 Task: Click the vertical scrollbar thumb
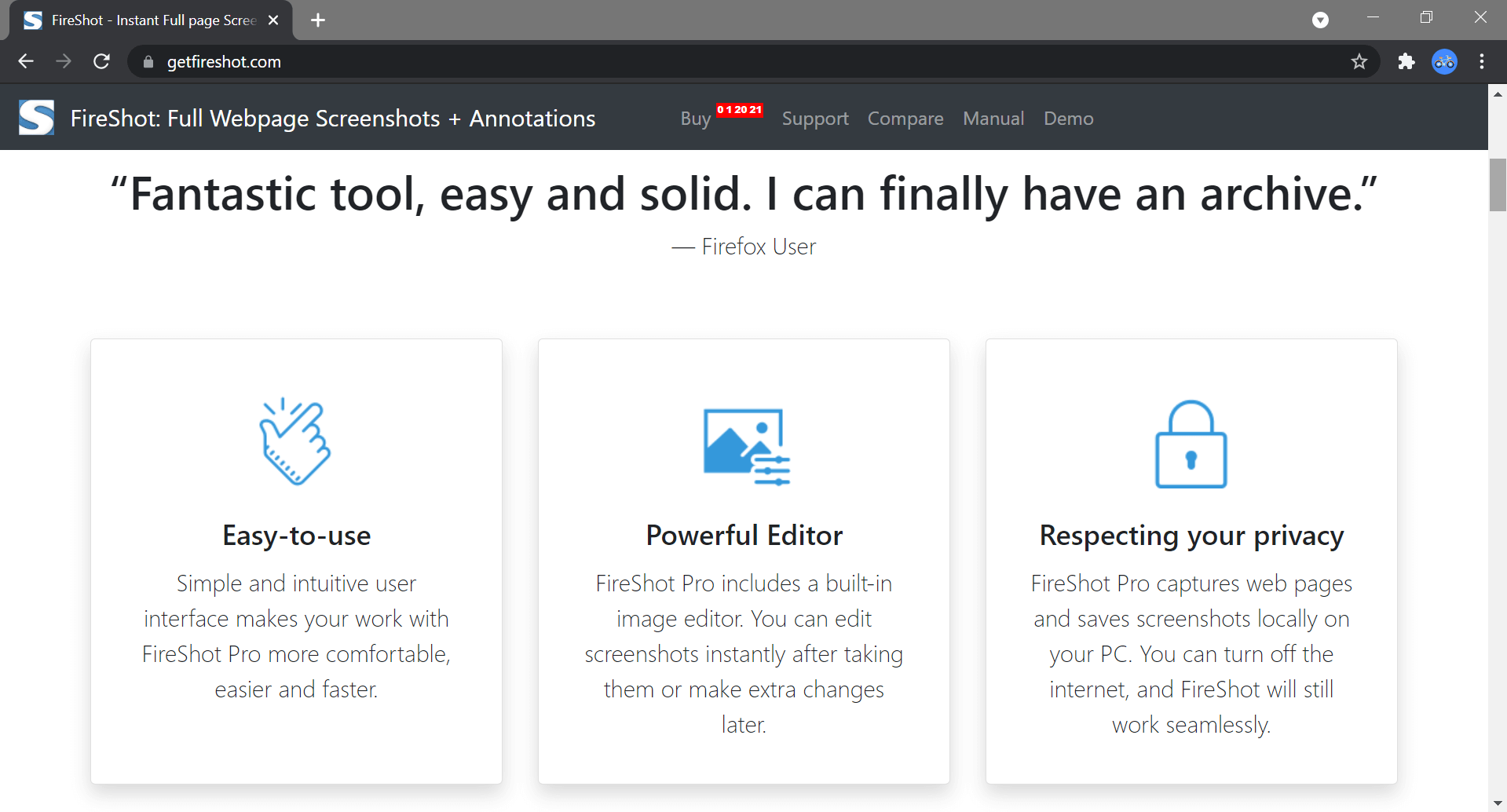1498,185
